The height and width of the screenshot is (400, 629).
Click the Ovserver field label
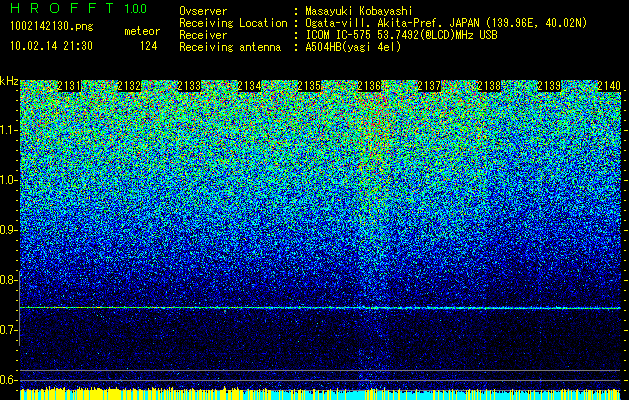[203, 11]
